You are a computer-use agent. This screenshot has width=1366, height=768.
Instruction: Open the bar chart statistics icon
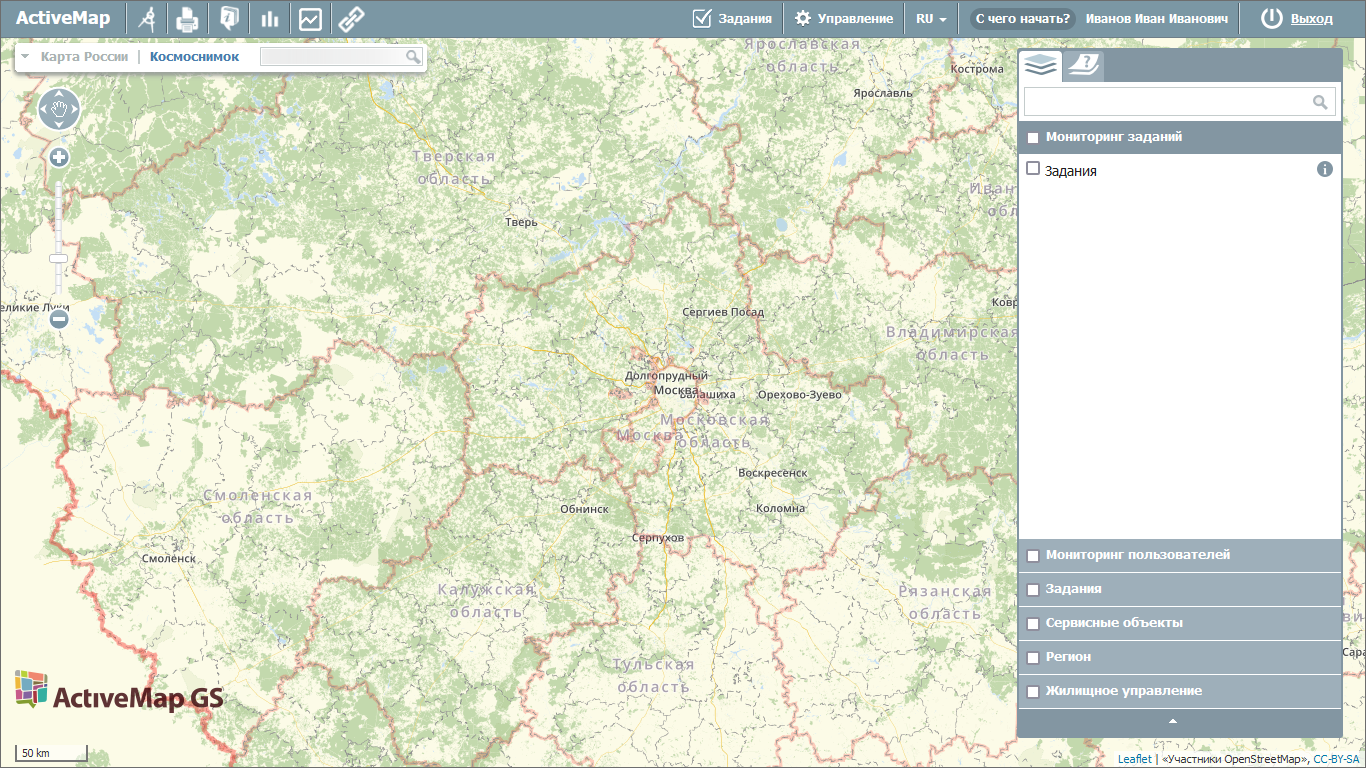tap(269, 18)
